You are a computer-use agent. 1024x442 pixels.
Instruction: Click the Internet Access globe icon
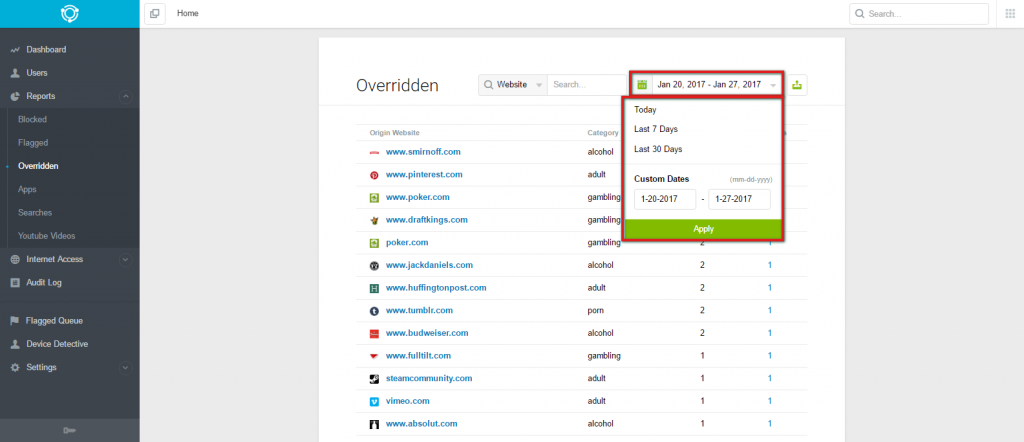coord(15,260)
